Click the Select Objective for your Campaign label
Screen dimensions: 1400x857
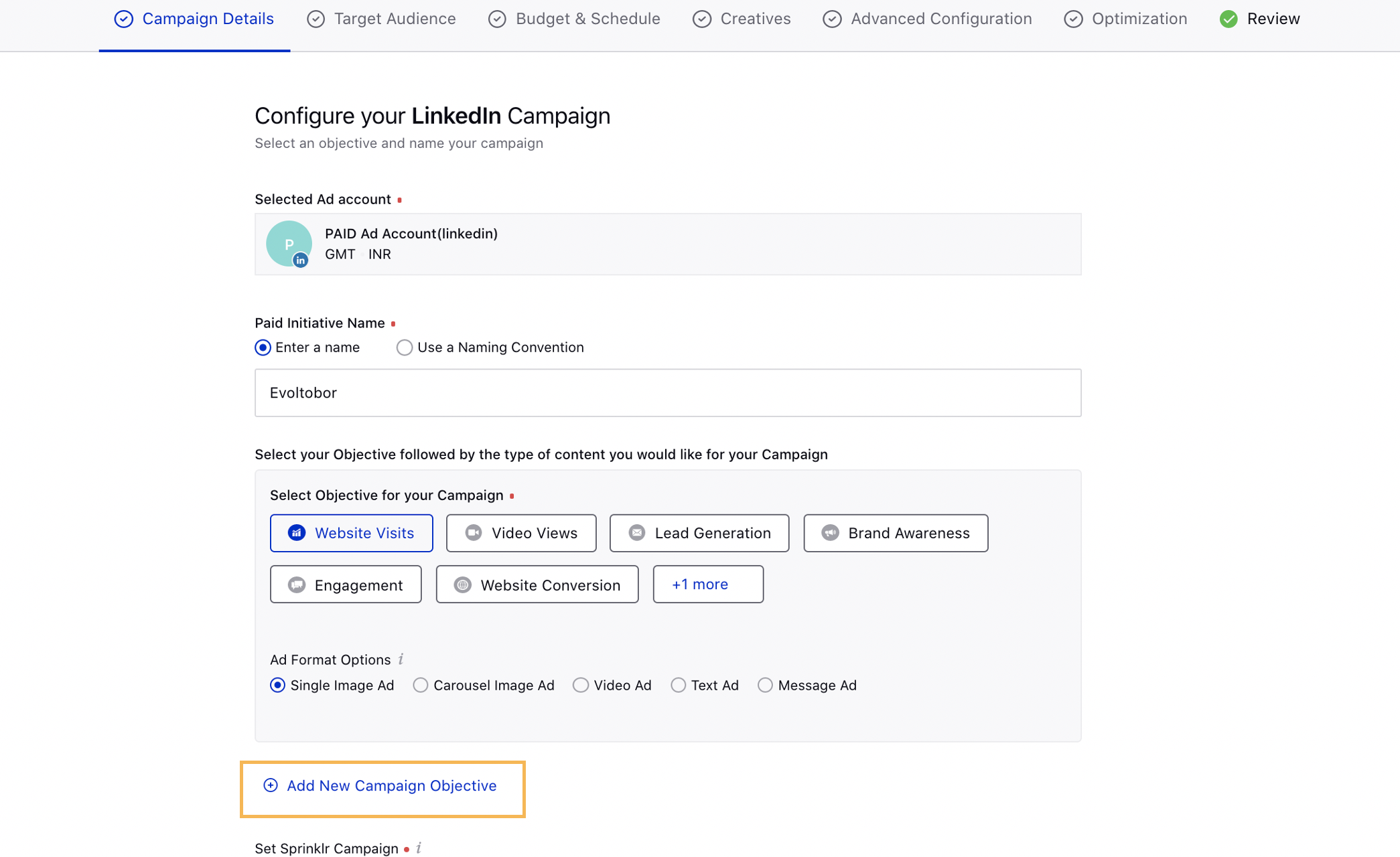point(387,495)
